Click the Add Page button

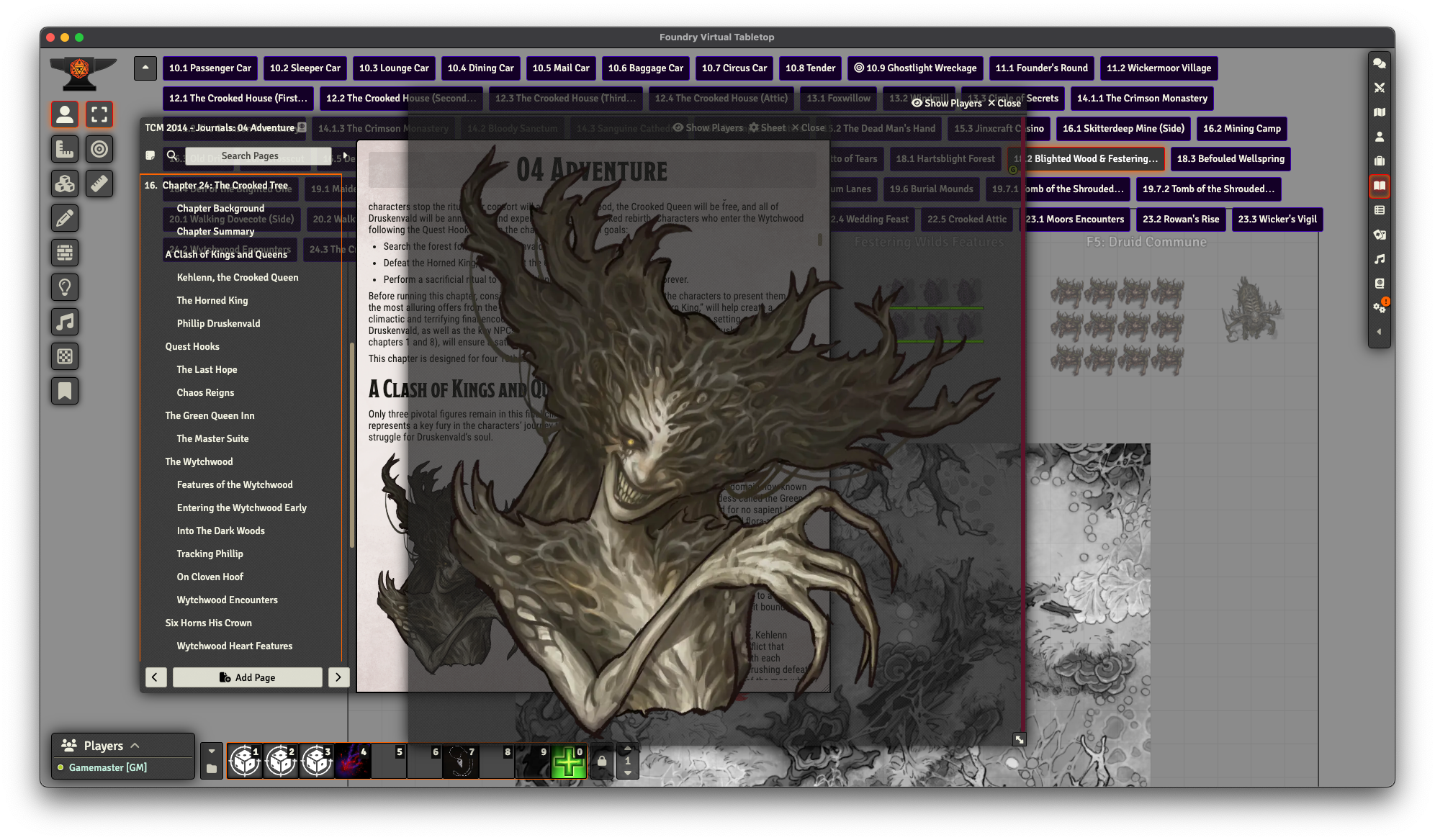[x=247, y=677]
